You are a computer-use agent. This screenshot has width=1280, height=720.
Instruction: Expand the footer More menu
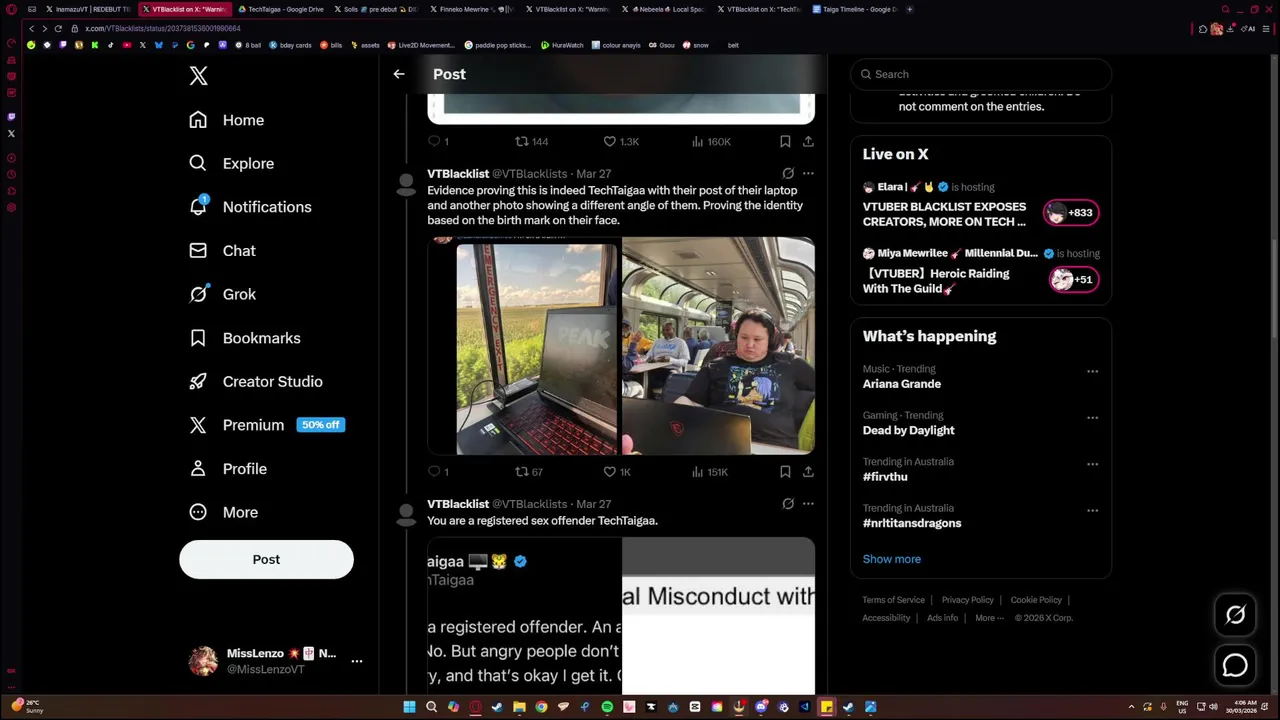tap(989, 618)
